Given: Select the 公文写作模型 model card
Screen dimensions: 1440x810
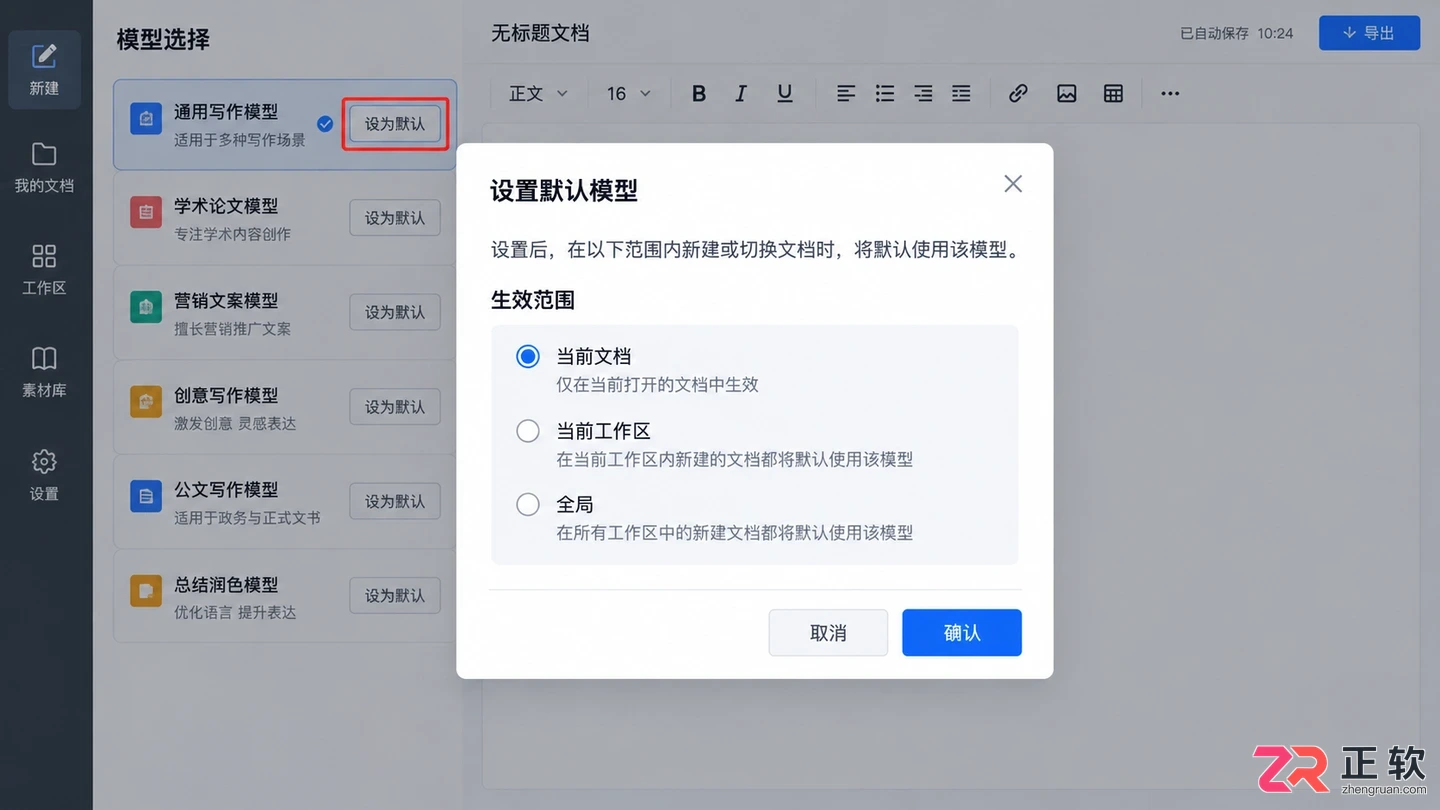Looking at the screenshot, I should tap(285, 502).
